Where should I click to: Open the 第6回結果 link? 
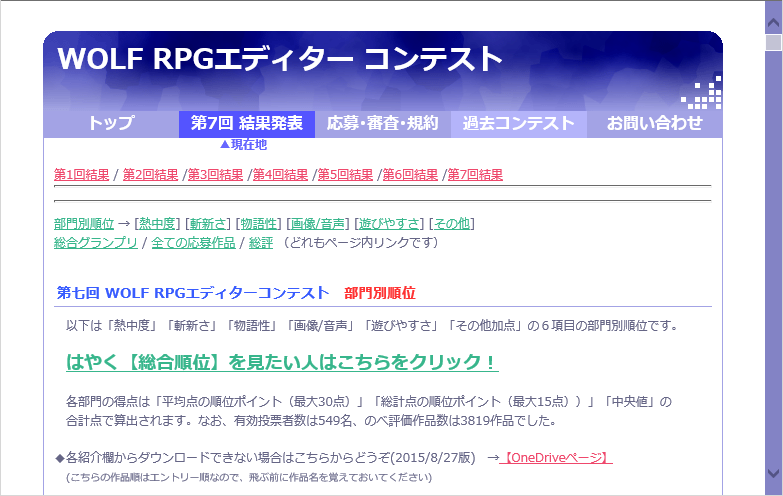[x=410, y=175]
